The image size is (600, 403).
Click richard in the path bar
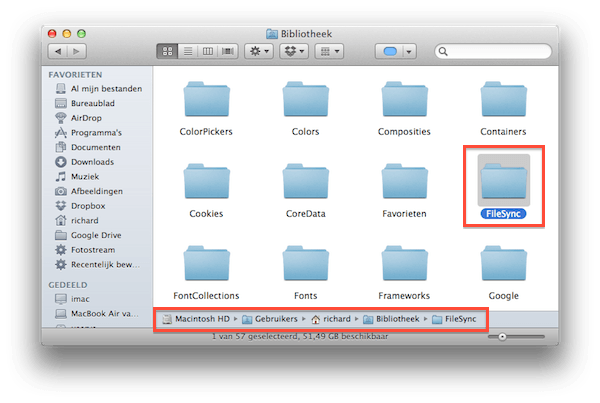(331, 319)
